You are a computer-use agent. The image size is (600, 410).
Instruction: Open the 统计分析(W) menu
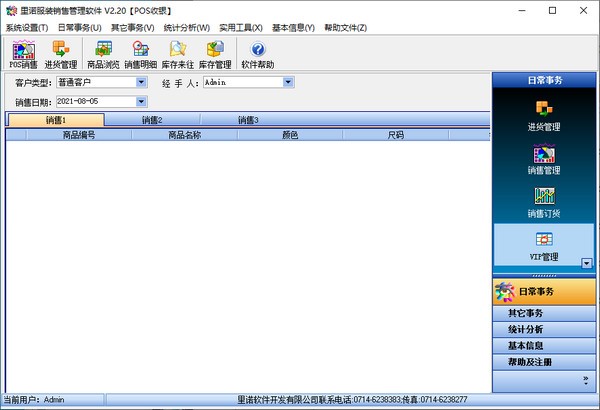click(x=188, y=27)
